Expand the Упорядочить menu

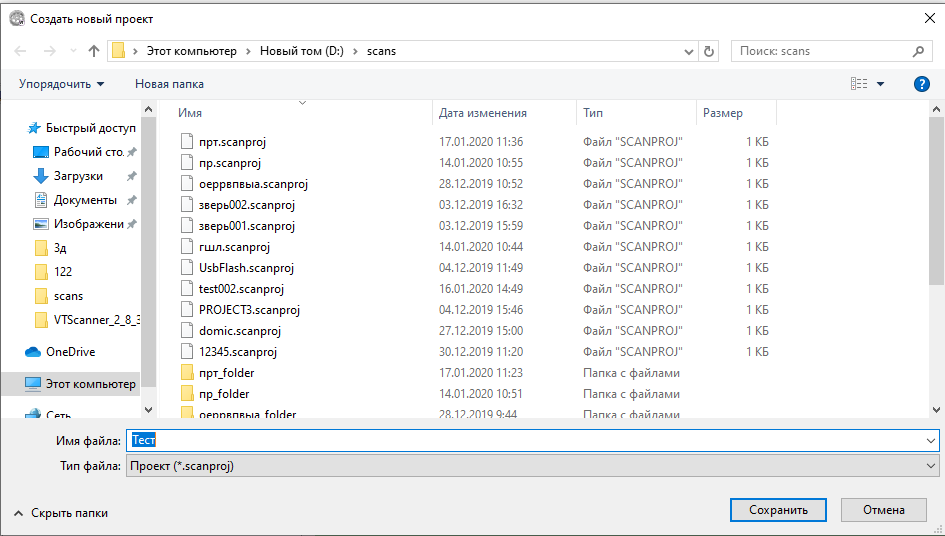pos(61,84)
